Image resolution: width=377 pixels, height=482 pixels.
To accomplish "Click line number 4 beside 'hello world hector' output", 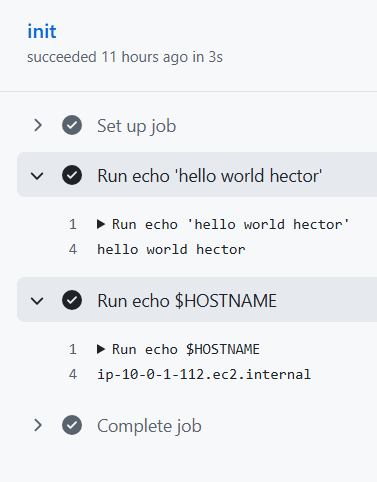I will click(x=73, y=250).
